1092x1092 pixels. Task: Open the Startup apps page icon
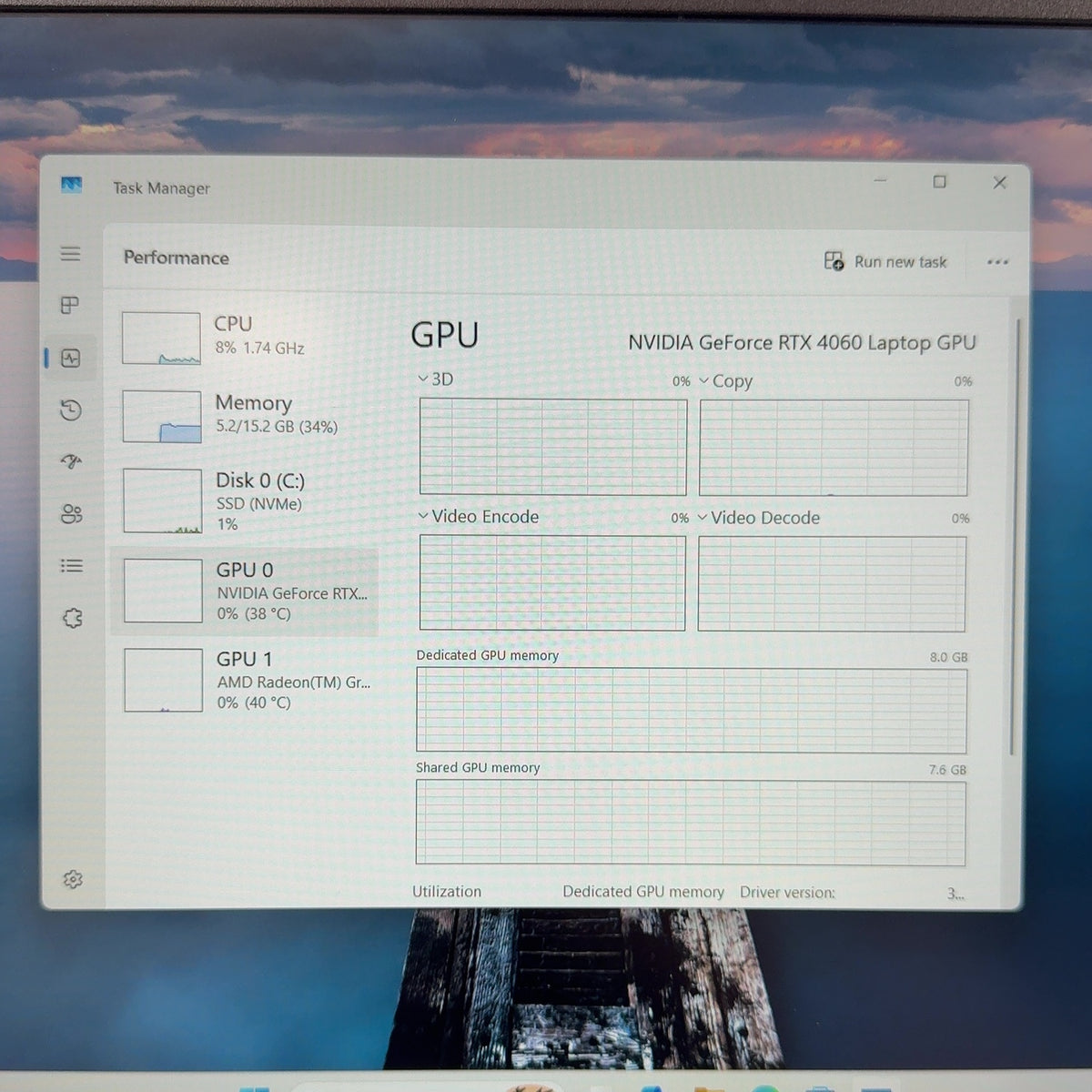tap(71, 462)
